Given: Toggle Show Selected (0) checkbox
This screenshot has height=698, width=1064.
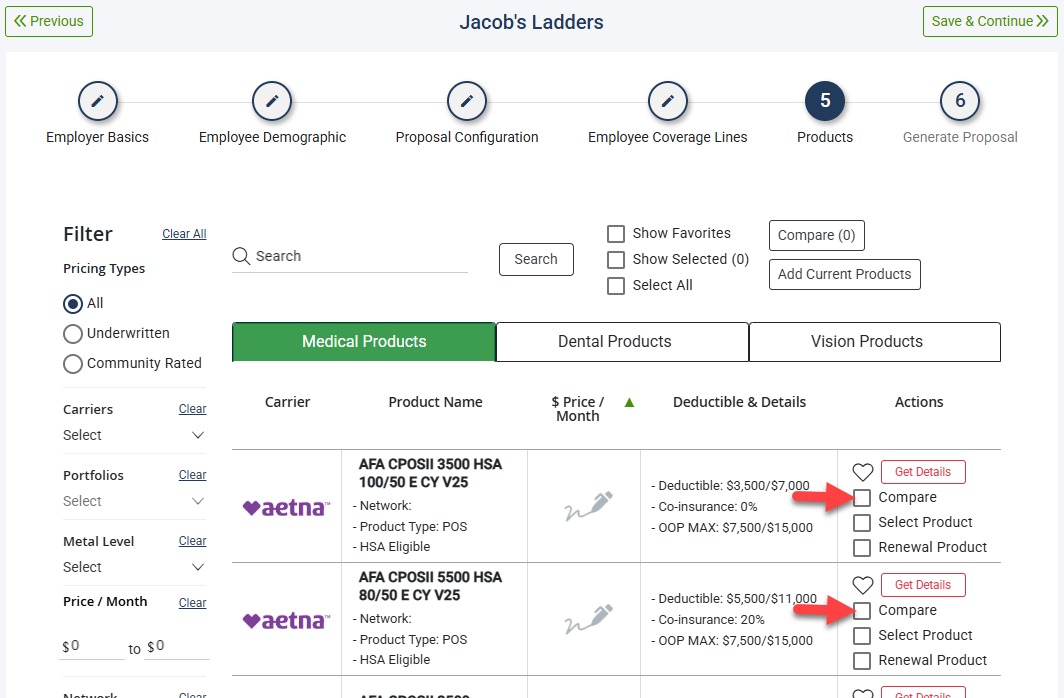Looking at the screenshot, I should point(615,260).
